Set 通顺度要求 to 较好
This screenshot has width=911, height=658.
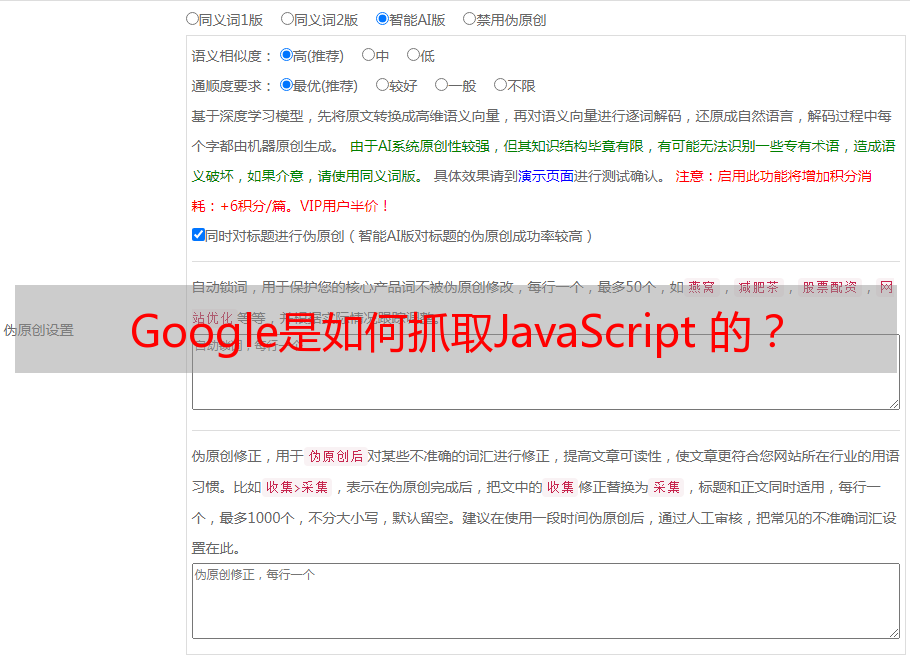382,85
